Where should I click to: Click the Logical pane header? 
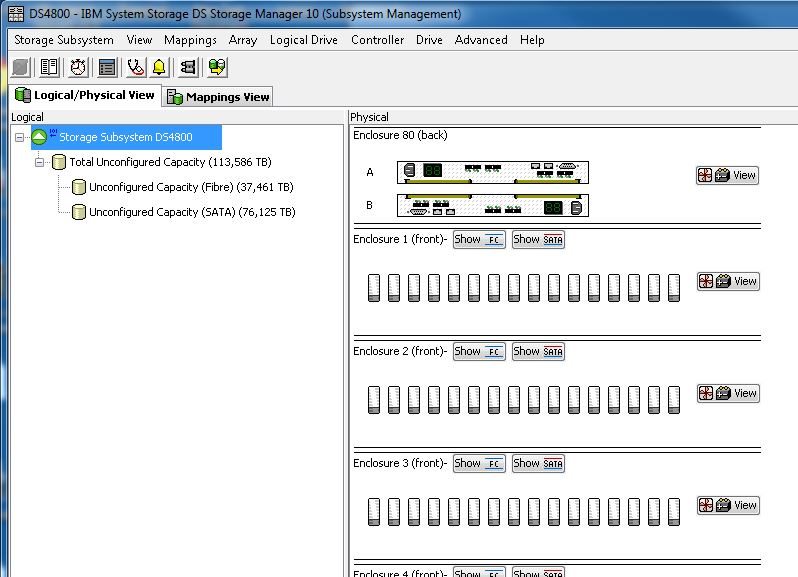27,117
